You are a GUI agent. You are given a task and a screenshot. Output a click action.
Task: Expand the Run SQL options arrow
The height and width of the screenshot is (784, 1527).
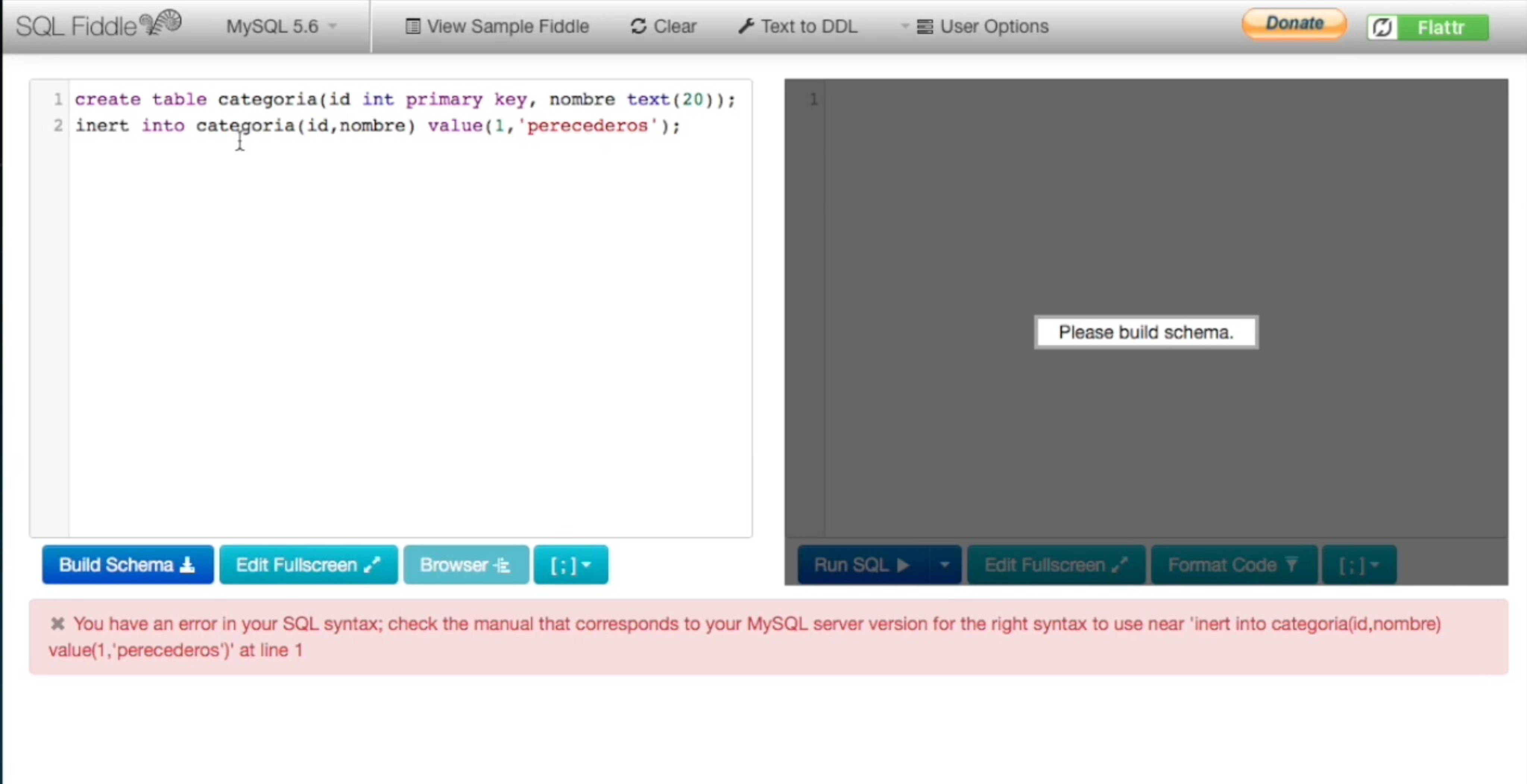(x=945, y=565)
